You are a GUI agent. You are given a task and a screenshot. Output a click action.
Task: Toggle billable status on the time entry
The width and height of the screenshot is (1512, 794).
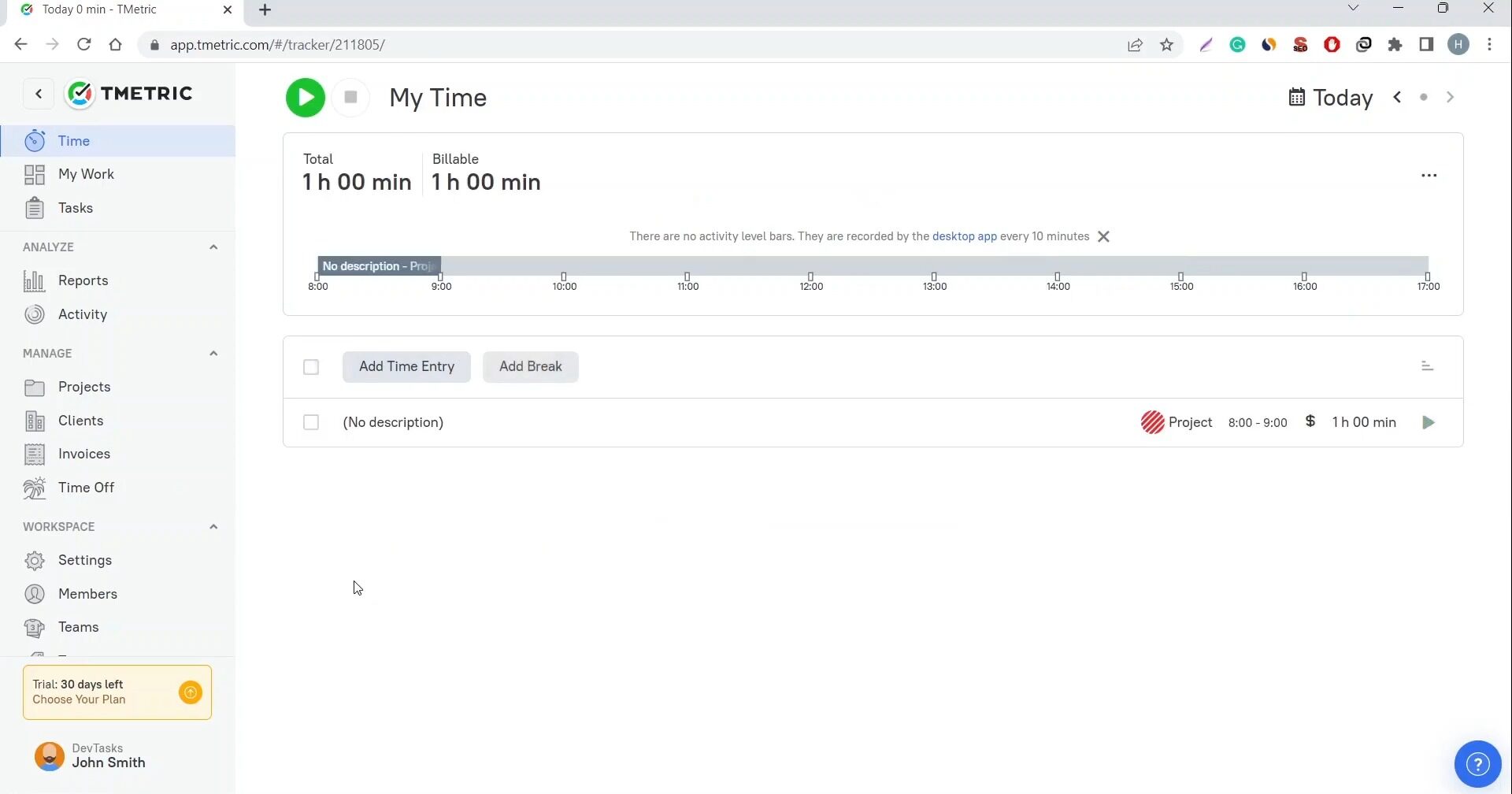1310,421
